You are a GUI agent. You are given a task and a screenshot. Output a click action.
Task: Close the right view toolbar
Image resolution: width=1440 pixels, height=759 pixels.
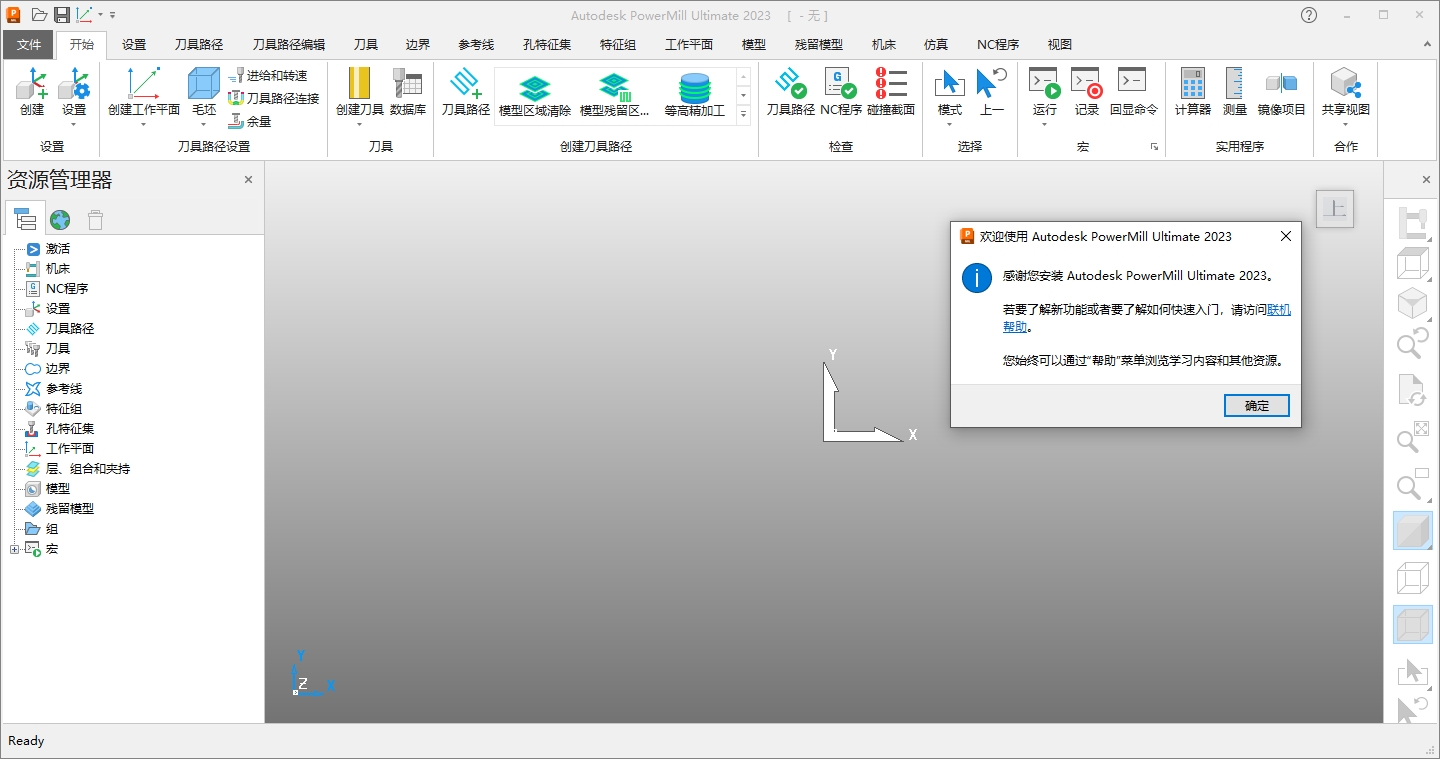pos(1427,180)
